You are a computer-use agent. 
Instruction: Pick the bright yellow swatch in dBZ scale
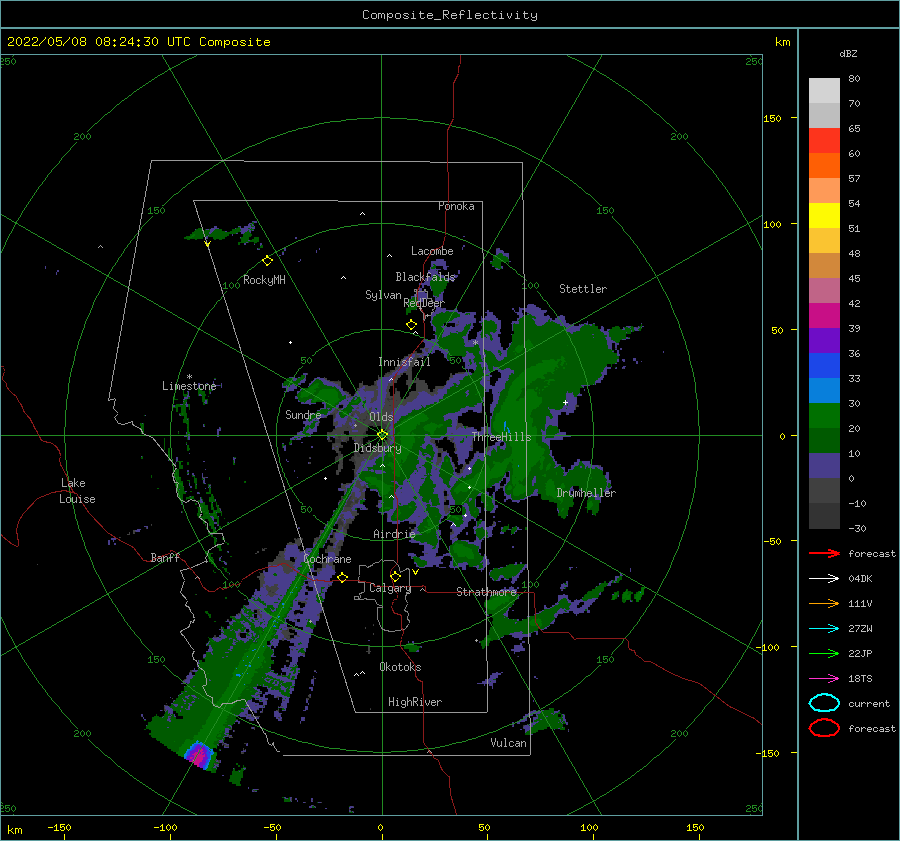pos(824,216)
